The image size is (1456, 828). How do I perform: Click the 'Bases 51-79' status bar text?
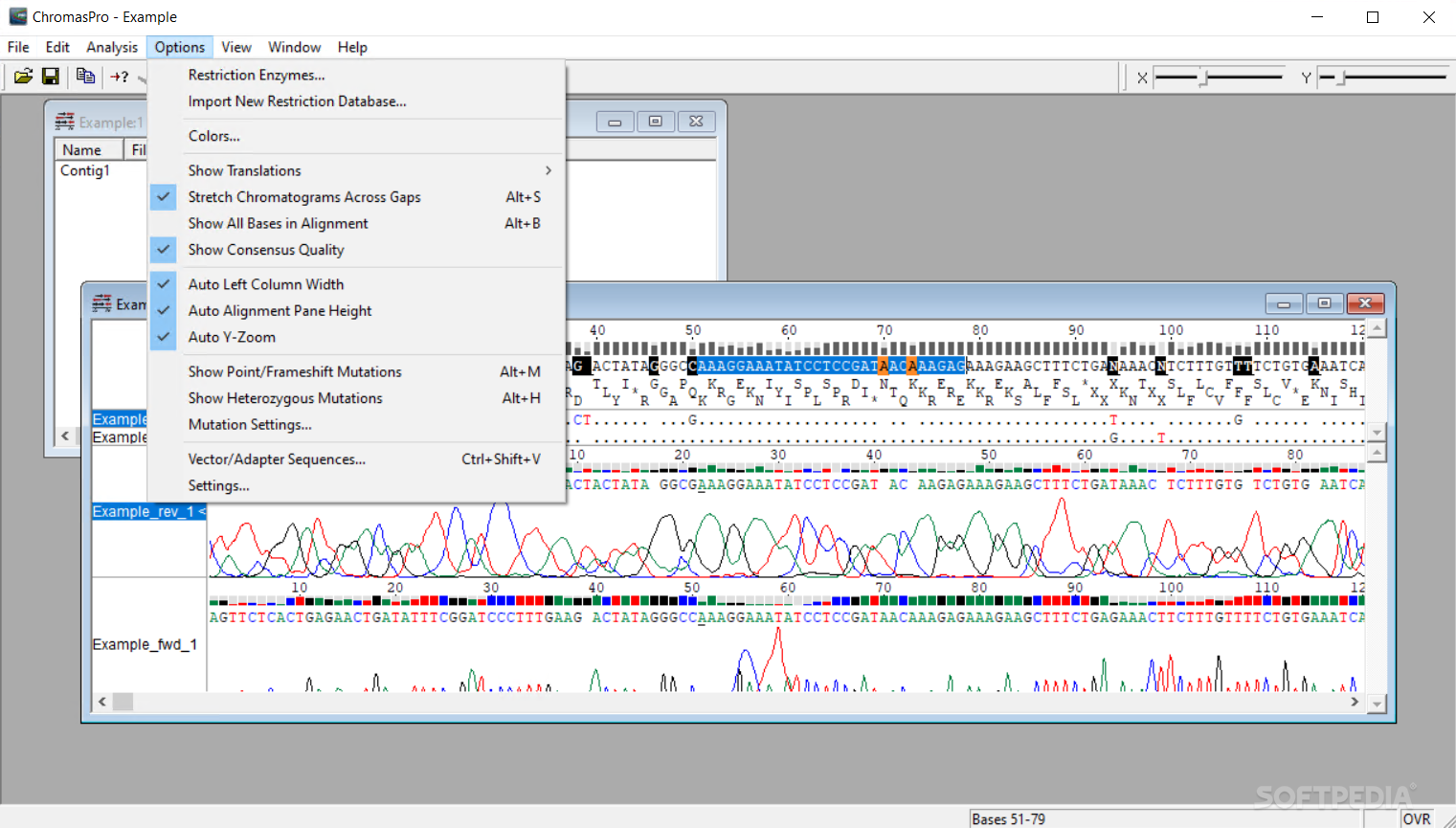click(1008, 819)
